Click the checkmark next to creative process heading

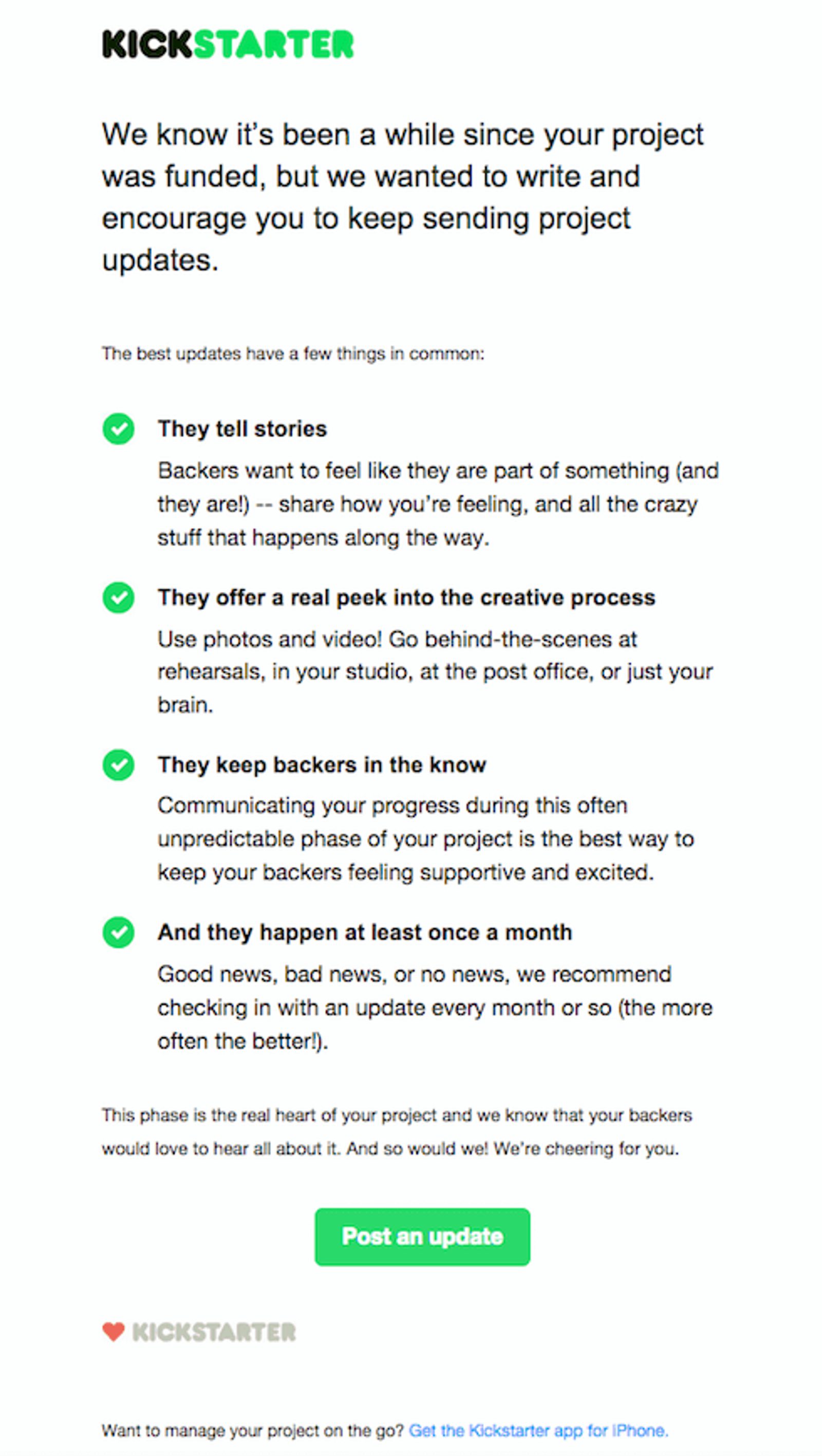click(118, 598)
